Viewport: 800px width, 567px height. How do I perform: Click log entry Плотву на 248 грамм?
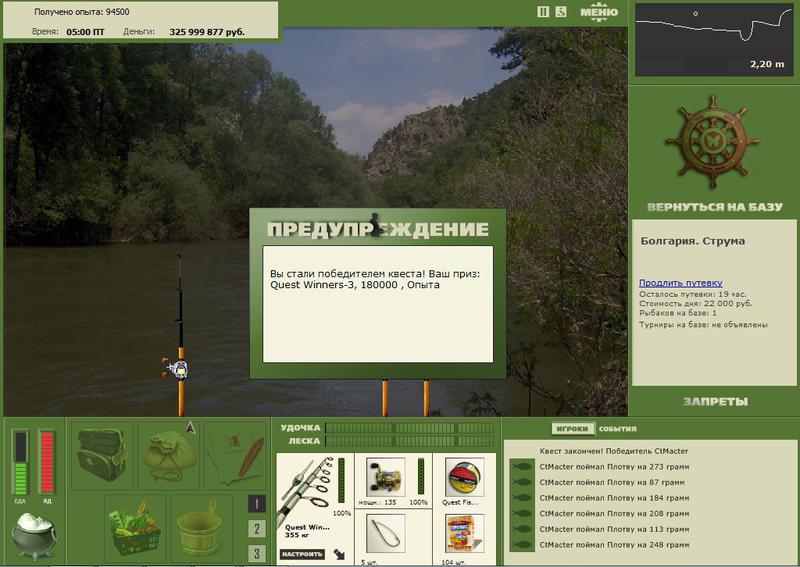[x=614, y=545]
